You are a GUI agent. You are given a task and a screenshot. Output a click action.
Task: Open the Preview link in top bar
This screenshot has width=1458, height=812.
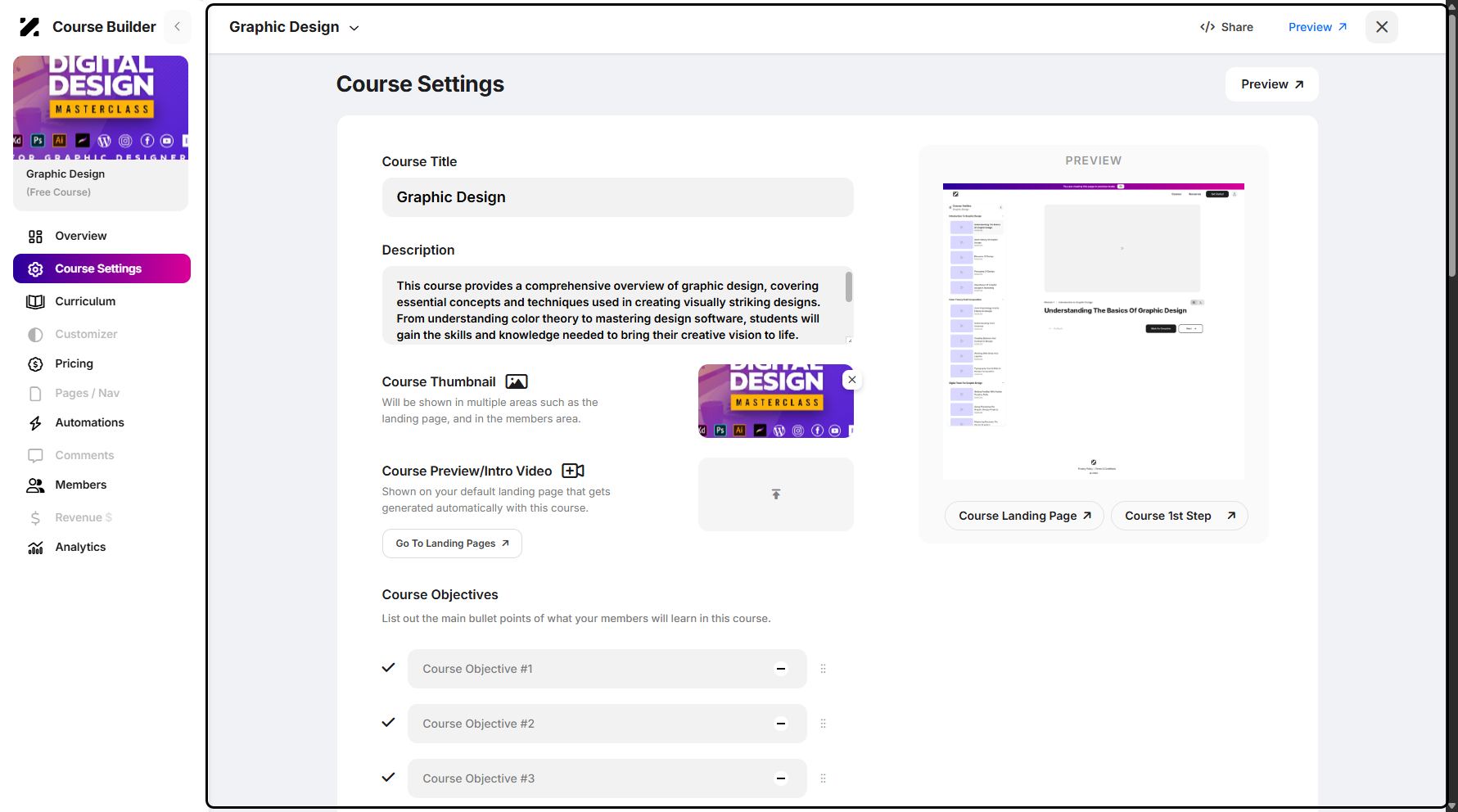(1317, 27)
